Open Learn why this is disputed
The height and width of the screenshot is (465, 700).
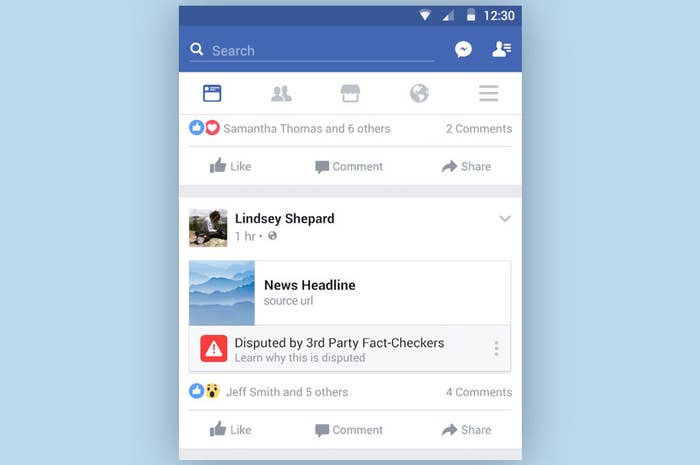point(300,358)
